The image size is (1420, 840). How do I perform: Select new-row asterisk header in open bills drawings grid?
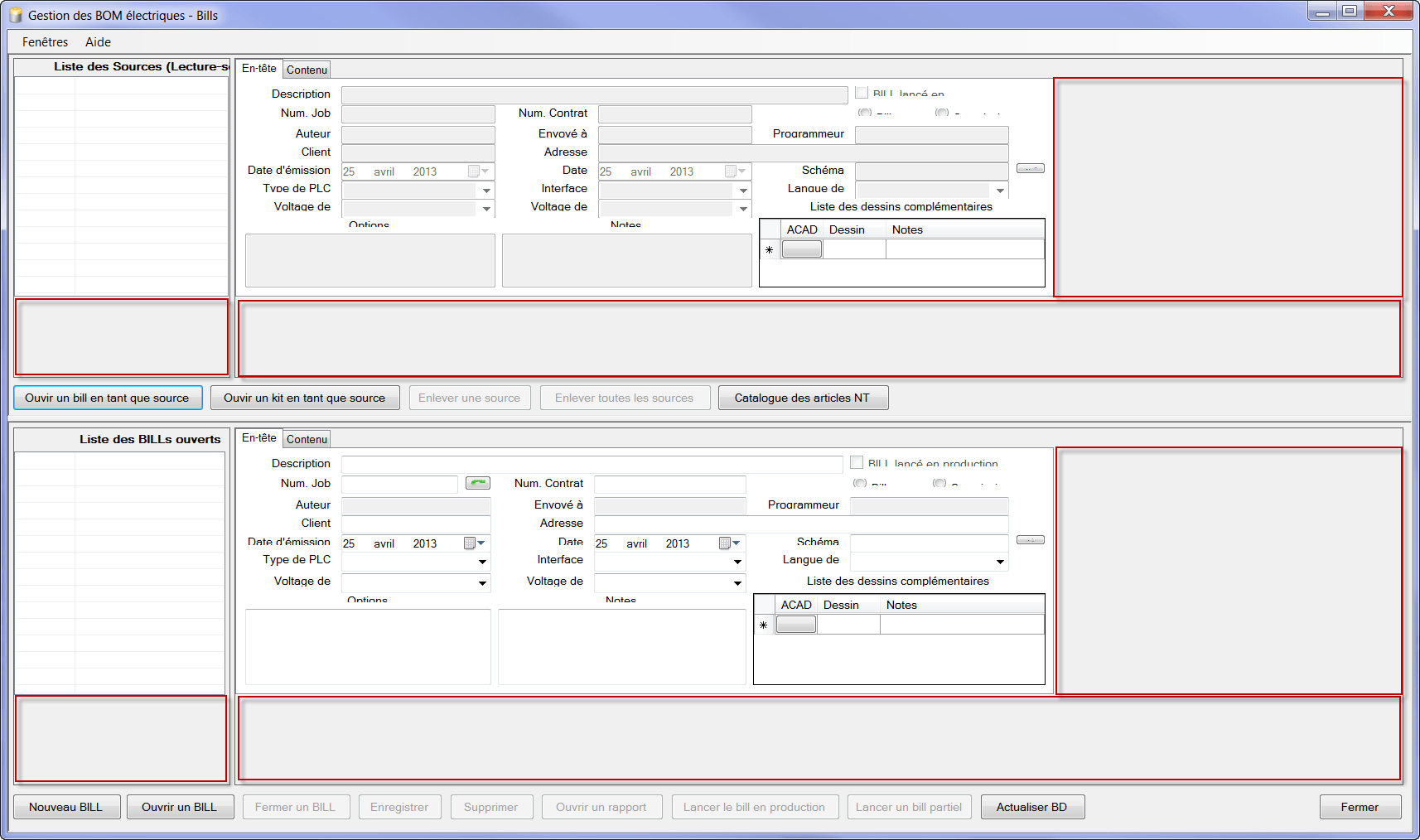pos(764,625)
